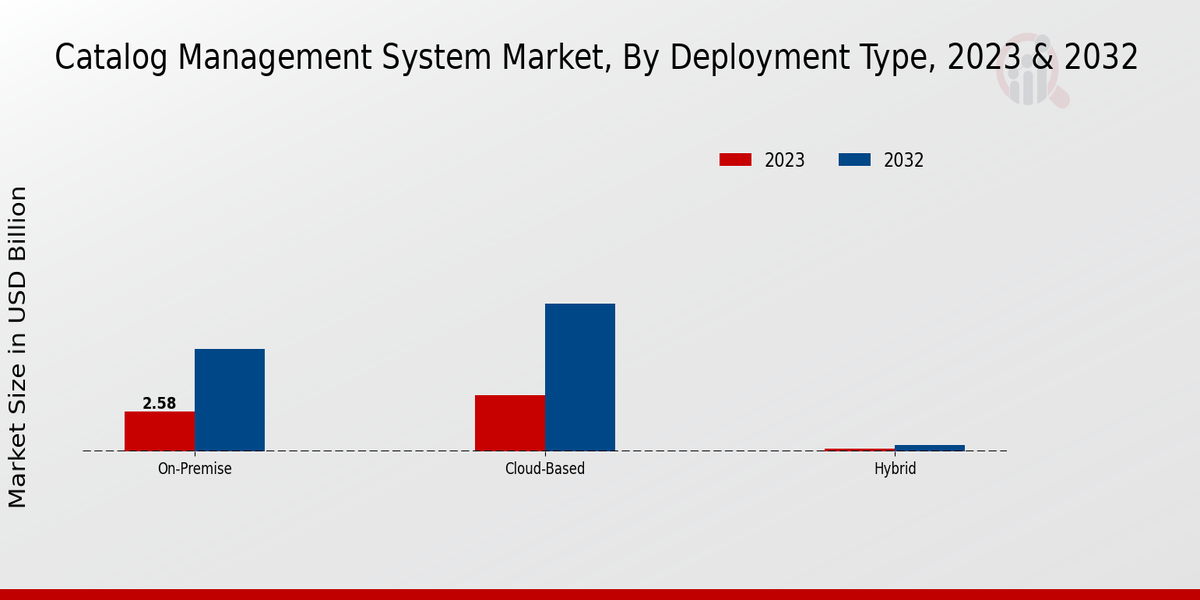Click the red Cloud-Based 2023 bar
This screenshot has height=600, width=1200.
coord(510,423)
